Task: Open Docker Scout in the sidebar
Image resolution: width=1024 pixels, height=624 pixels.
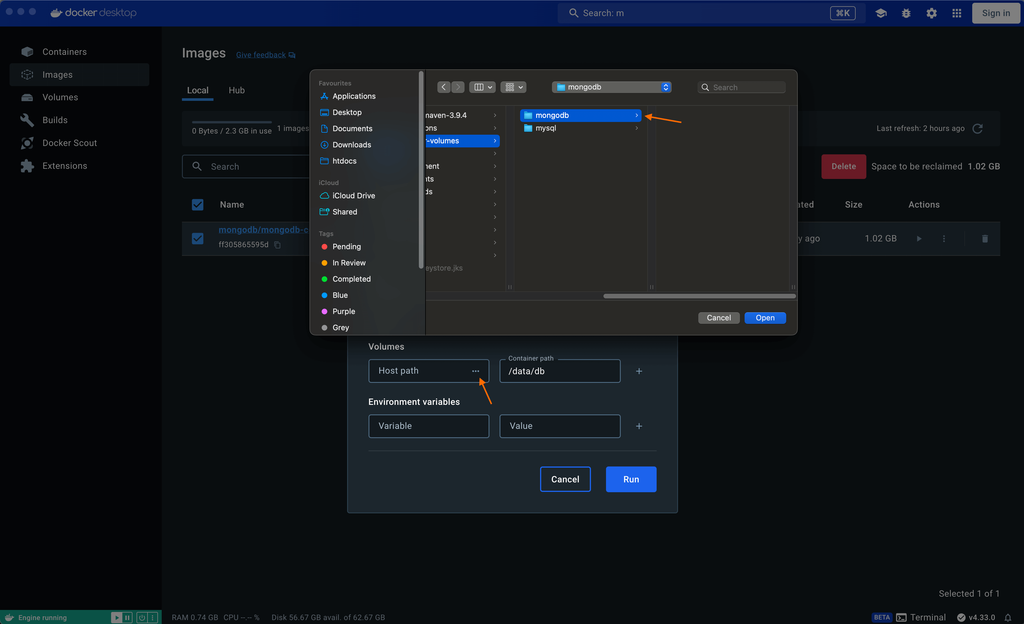Action: click(69, 143)
